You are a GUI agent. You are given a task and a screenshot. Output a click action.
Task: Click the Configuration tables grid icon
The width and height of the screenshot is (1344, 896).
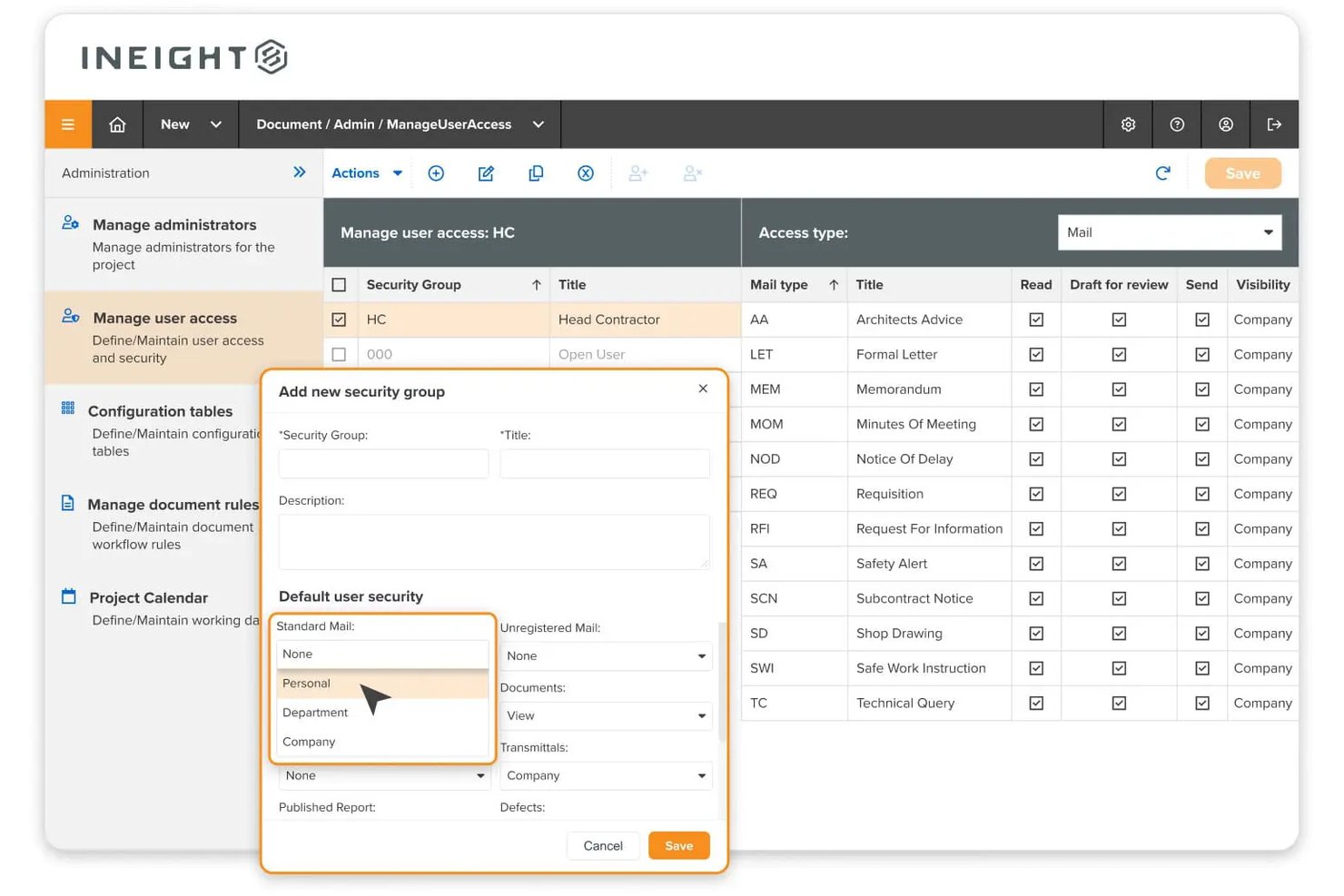[x=68, y=409]
